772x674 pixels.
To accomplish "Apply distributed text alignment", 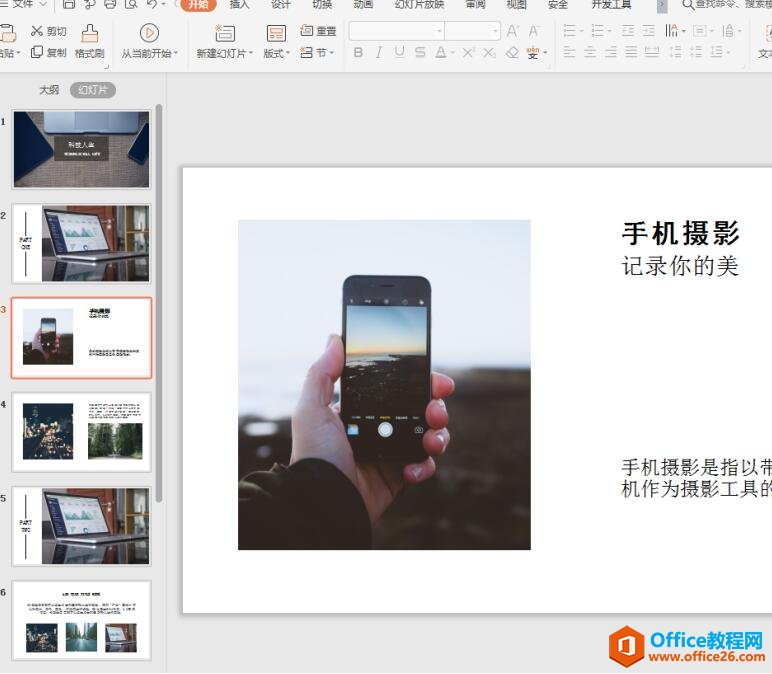I will coord(652,52).
